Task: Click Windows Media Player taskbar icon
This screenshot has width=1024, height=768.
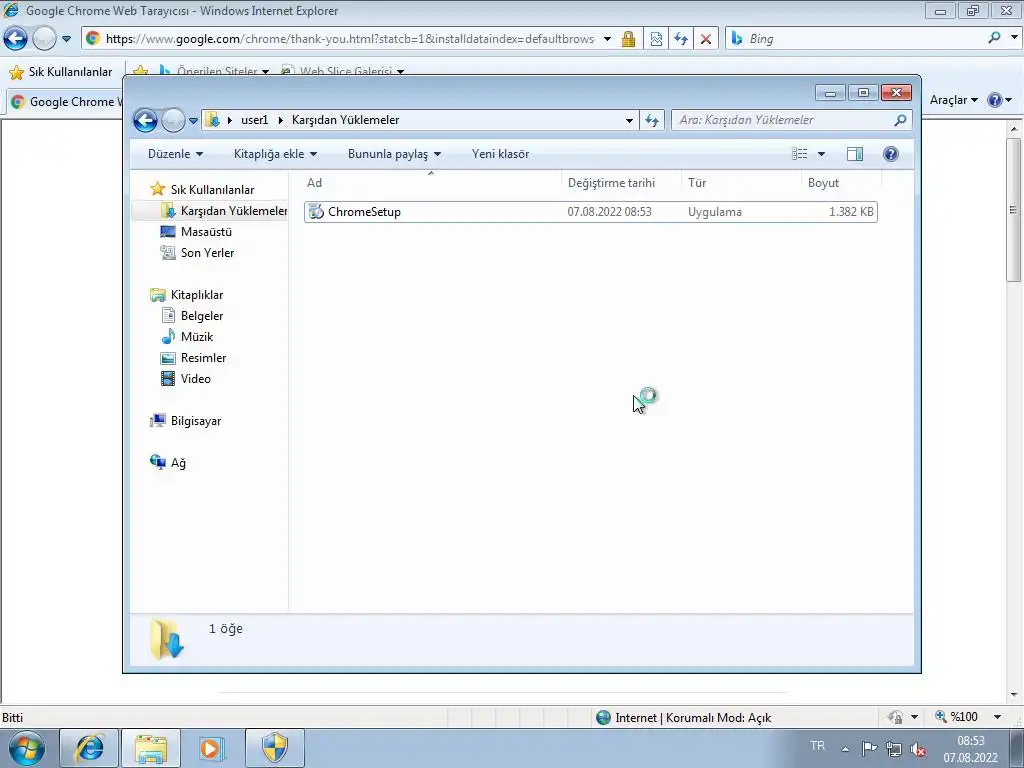Action: (212, 748)
